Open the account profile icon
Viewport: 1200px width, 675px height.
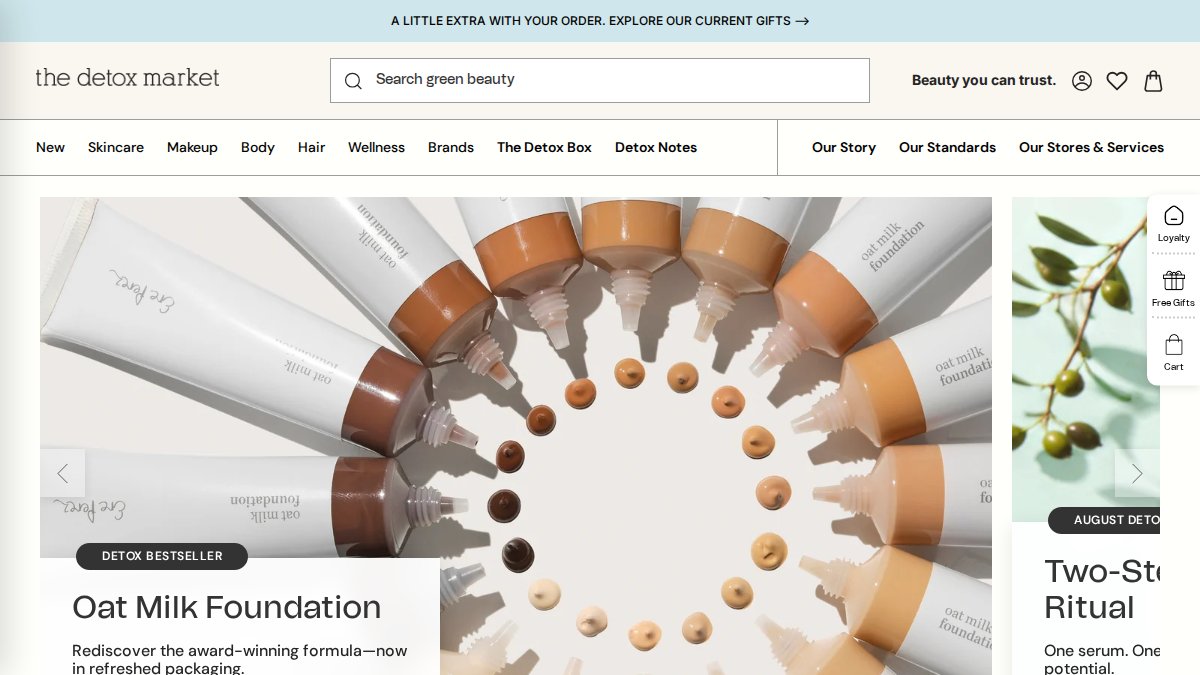coord(1082,81)
